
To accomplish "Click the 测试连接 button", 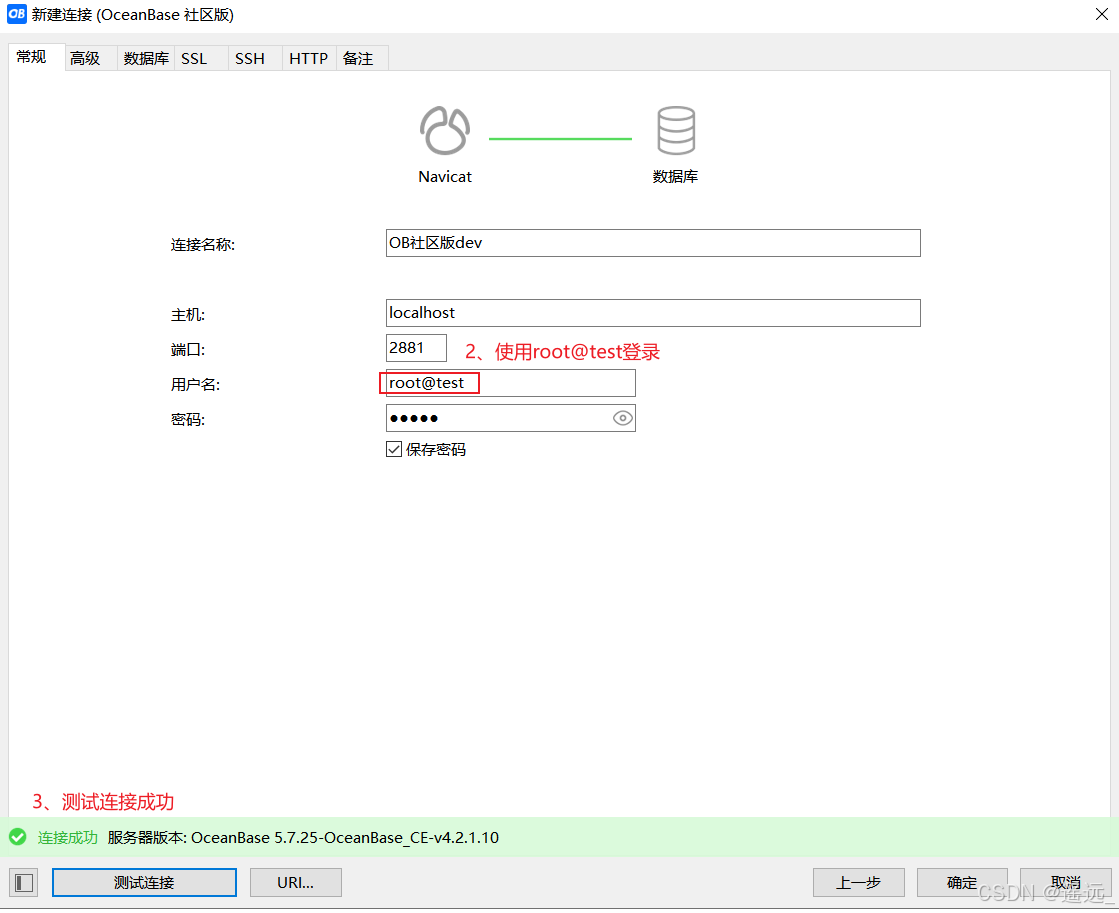I will (x=144, y=882).
